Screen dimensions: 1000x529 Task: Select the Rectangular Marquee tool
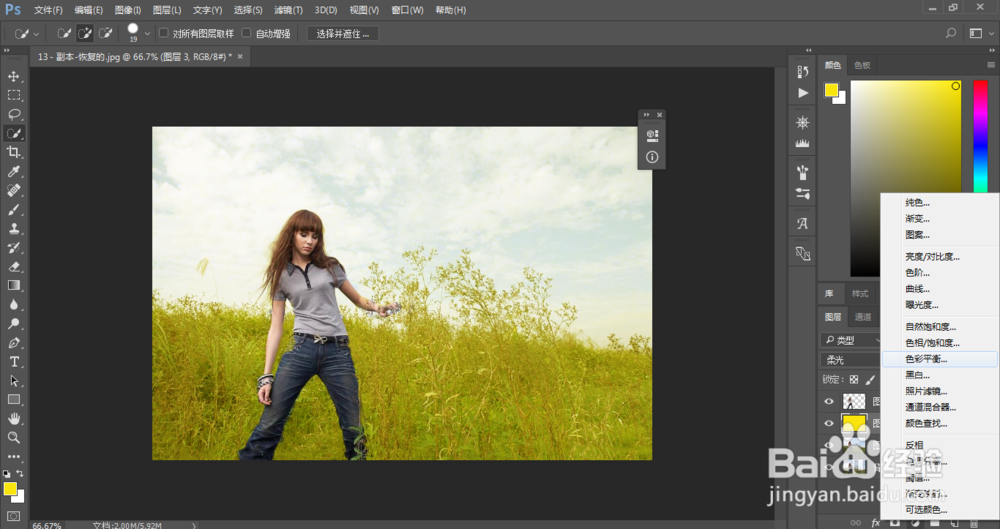tap(13, 95)
